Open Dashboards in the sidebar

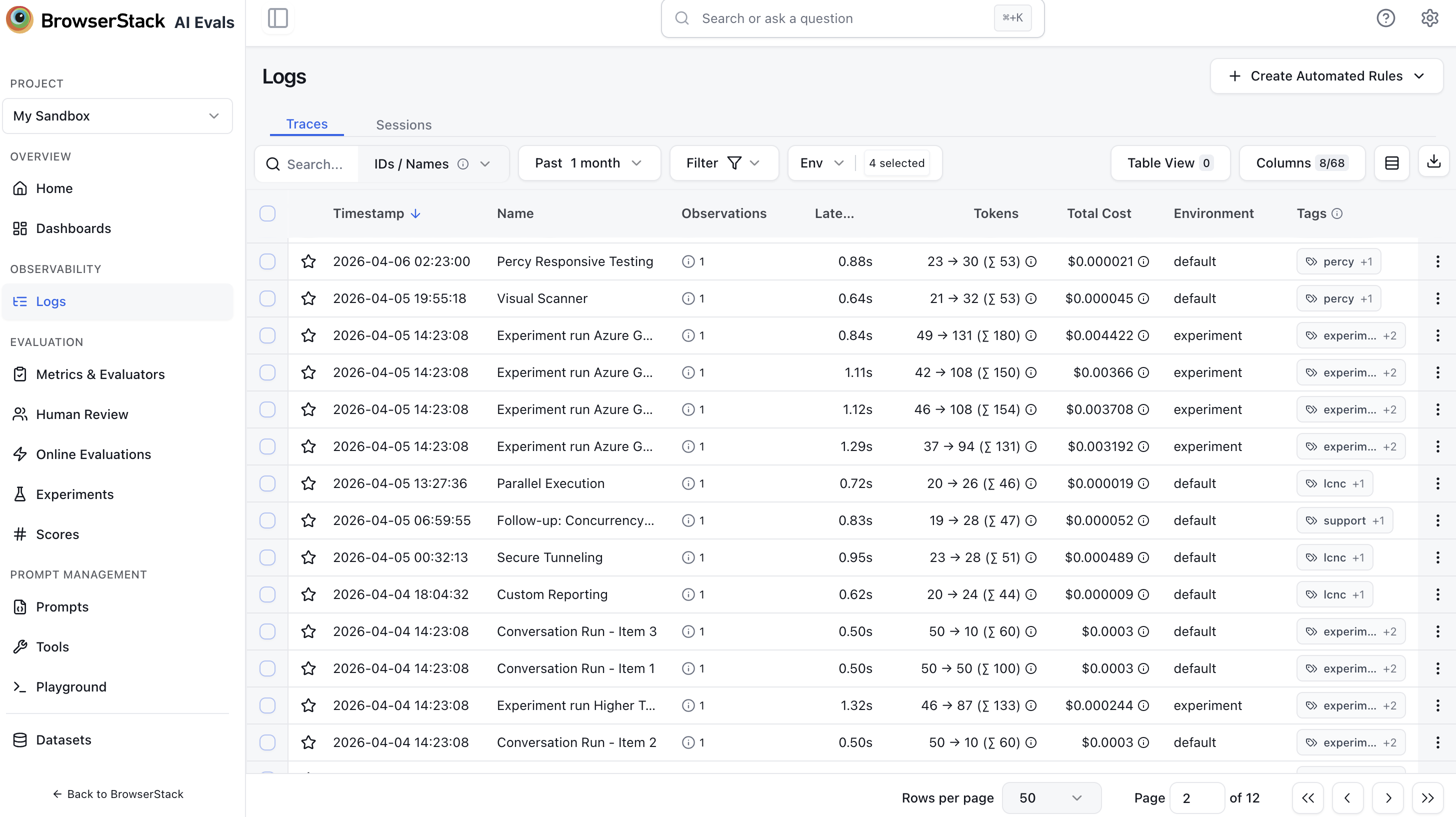coord(117,228)
